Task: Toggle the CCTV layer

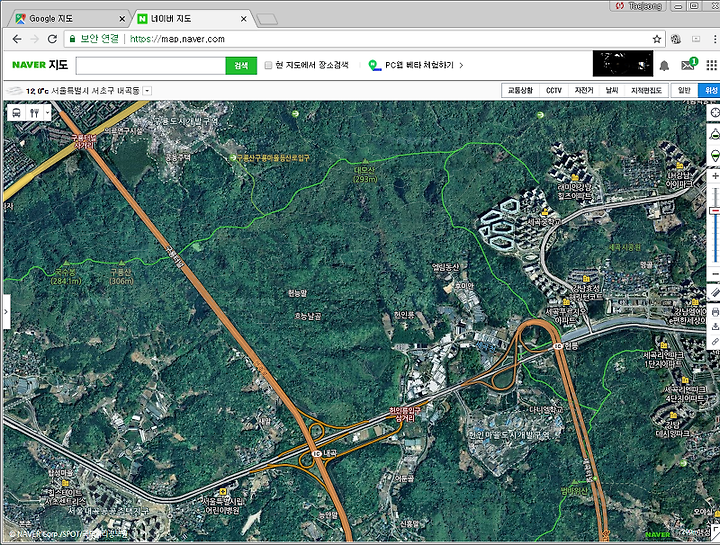Action: (554, 90)
